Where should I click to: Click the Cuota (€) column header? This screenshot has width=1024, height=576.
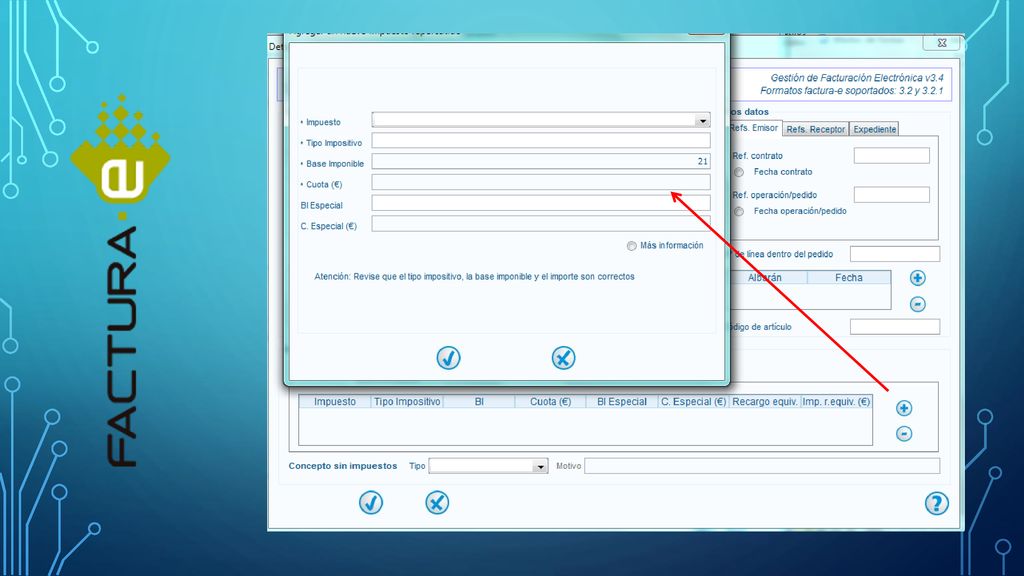coord(551,402)
